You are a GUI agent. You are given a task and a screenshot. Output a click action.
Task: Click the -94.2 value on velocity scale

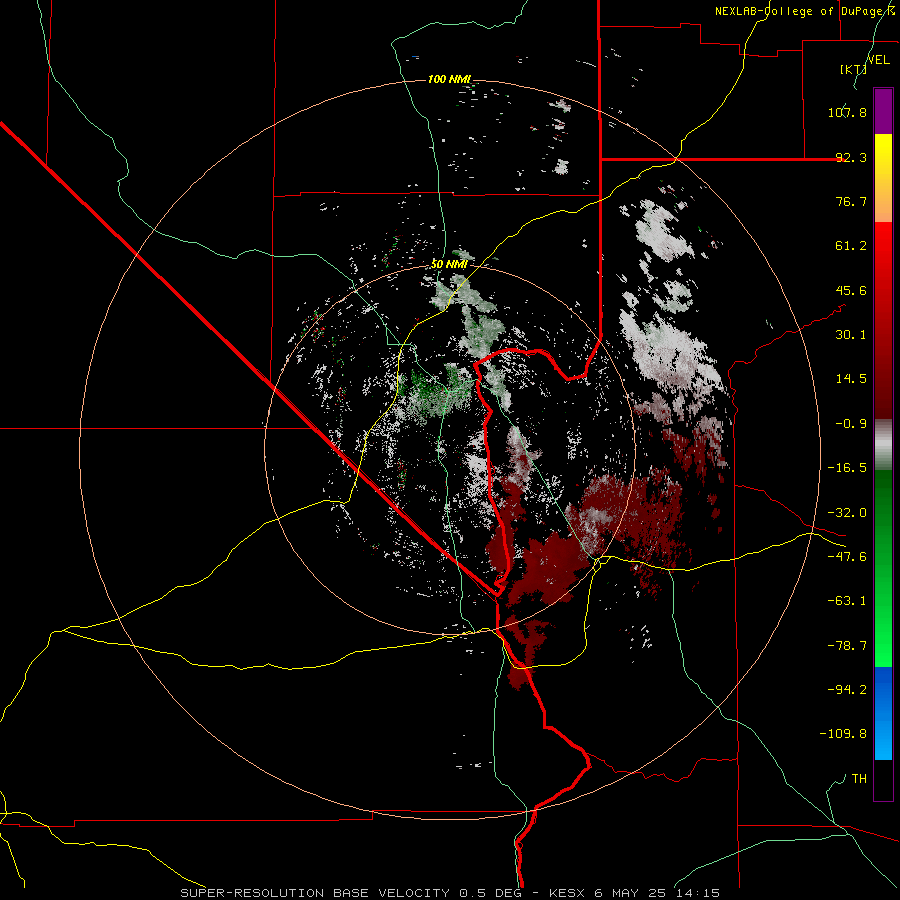[847, 690]
